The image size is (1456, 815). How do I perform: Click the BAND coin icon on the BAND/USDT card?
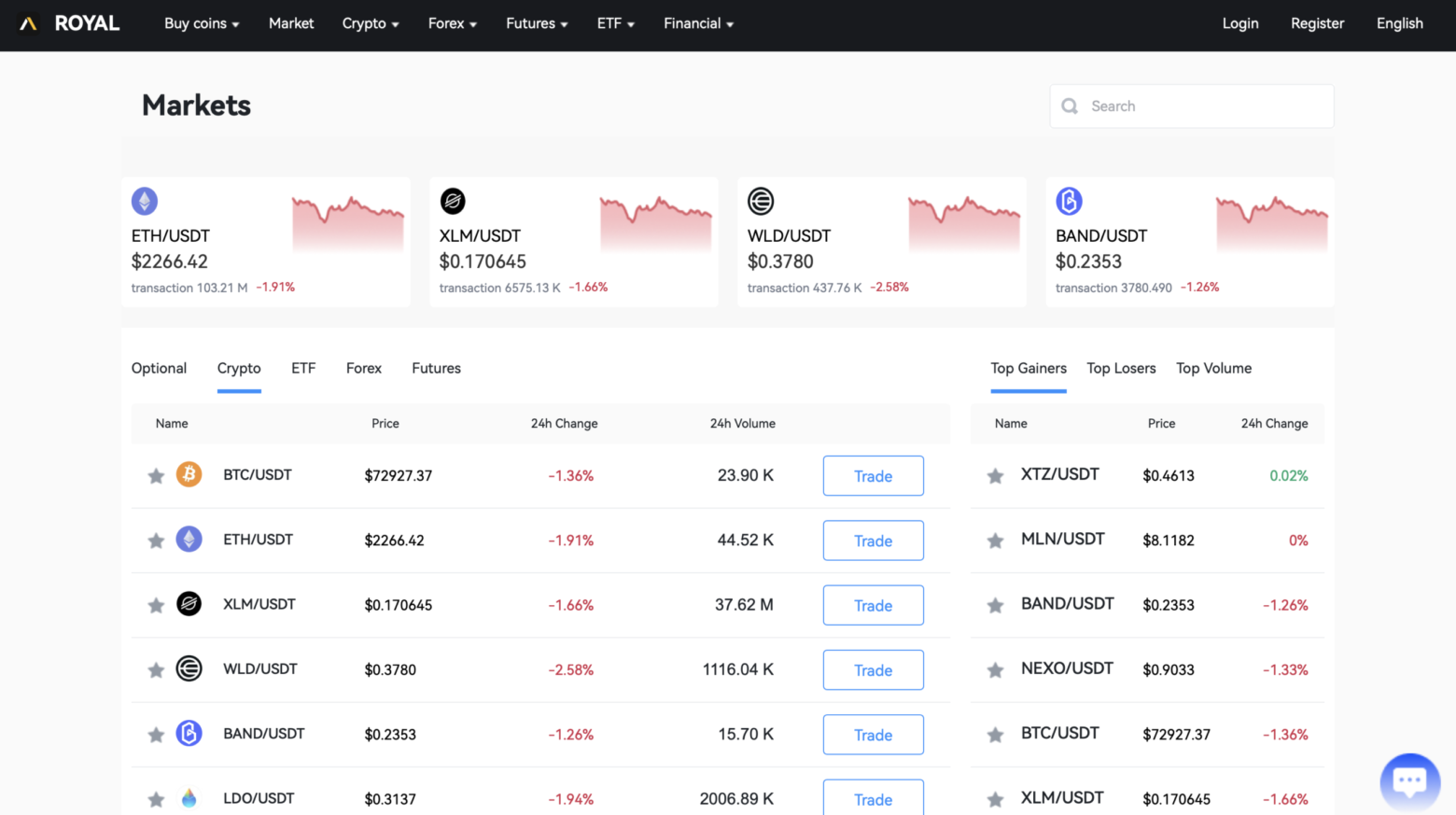click(1069, 201)
